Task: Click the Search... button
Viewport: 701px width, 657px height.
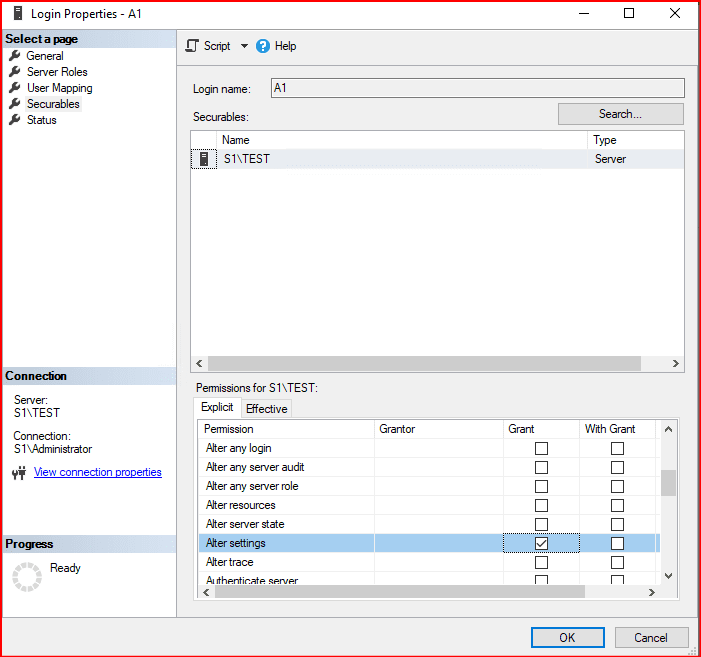Action: tap(620, 114)
